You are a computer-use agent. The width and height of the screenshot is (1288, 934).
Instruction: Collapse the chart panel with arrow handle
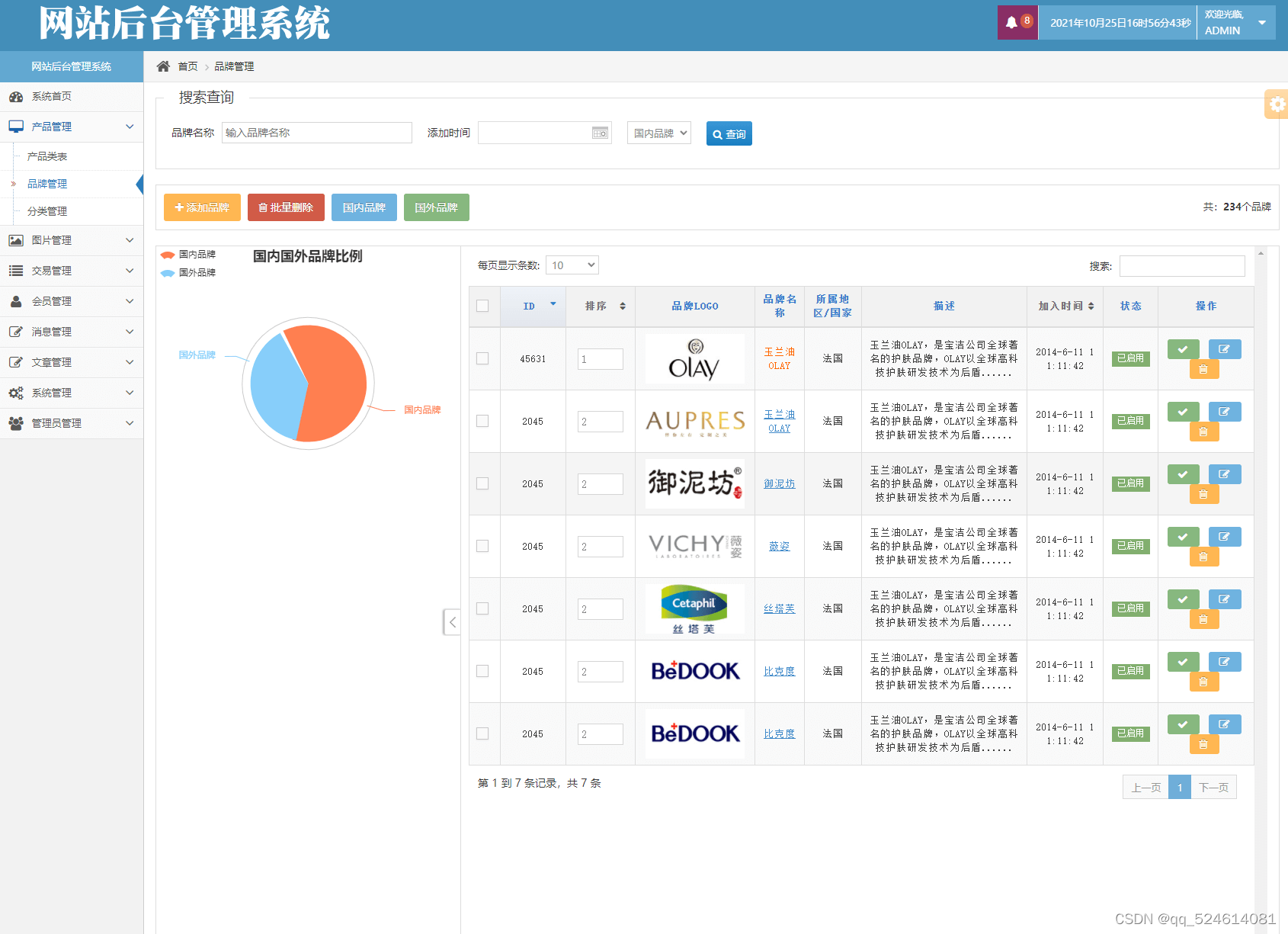point(453,622)
